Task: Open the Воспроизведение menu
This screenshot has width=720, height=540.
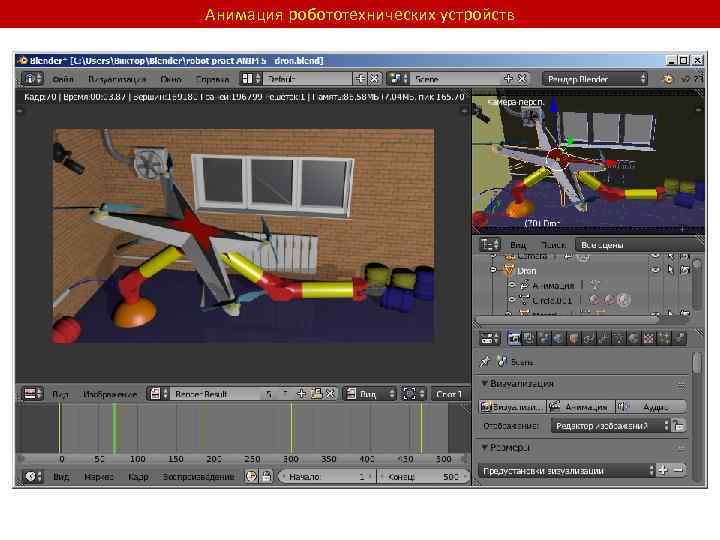Action: pyautogui.click(x=198, y=477)
